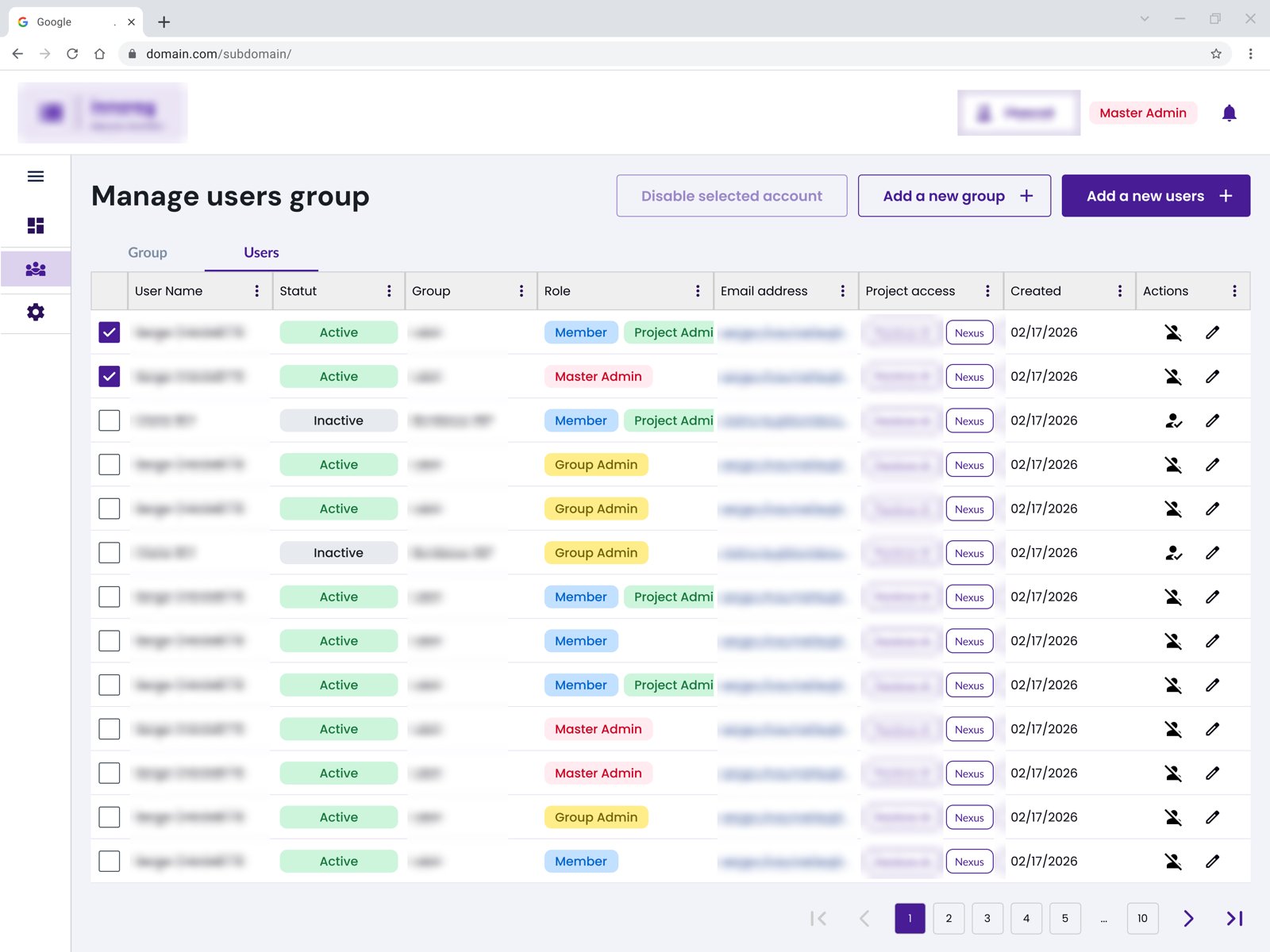Viewport: 1270px width, 952px height.
Task: Disable user in checked Master Admin row
Action: click(1173, 377)
